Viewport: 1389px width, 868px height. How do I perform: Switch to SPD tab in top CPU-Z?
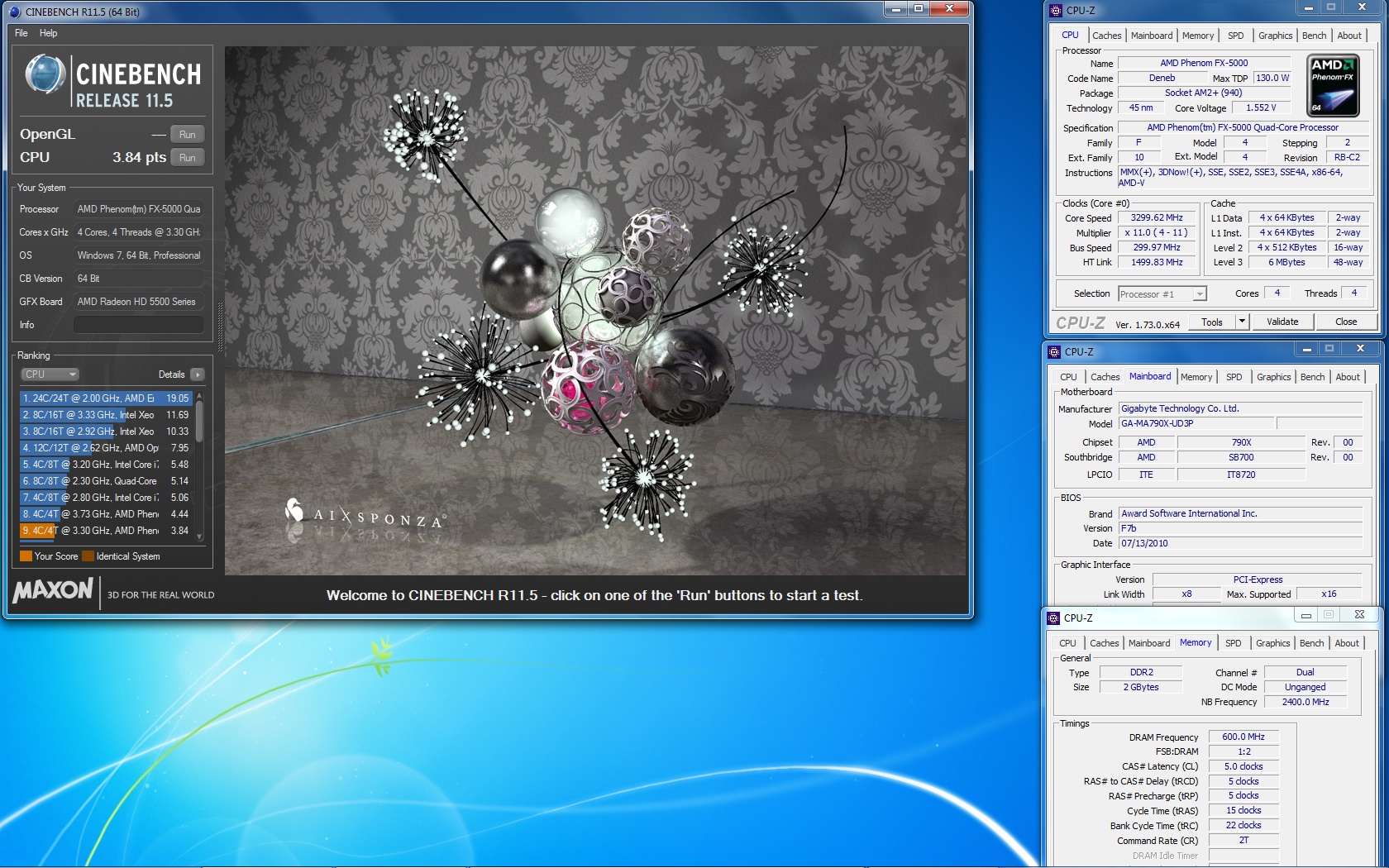click(x=1236, y=36)
